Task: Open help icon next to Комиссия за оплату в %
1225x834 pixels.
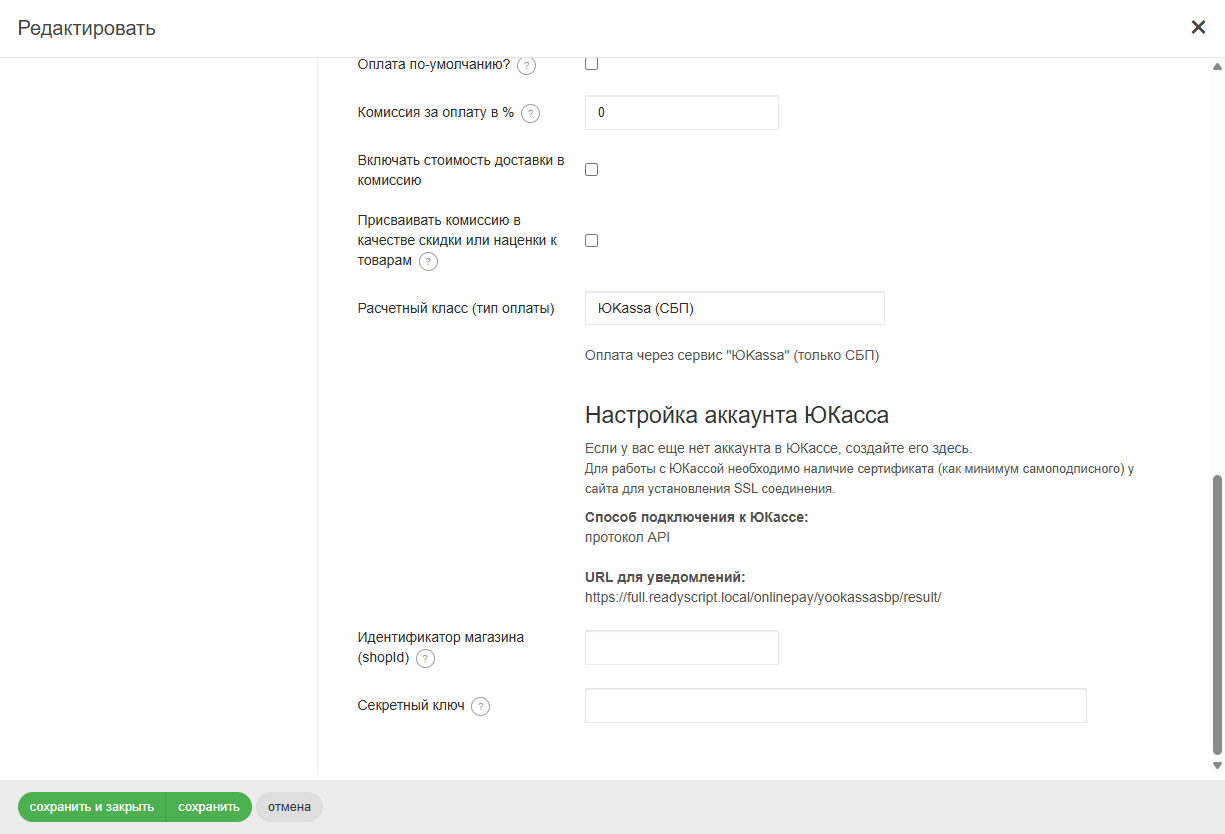Action: coord(531,114)
